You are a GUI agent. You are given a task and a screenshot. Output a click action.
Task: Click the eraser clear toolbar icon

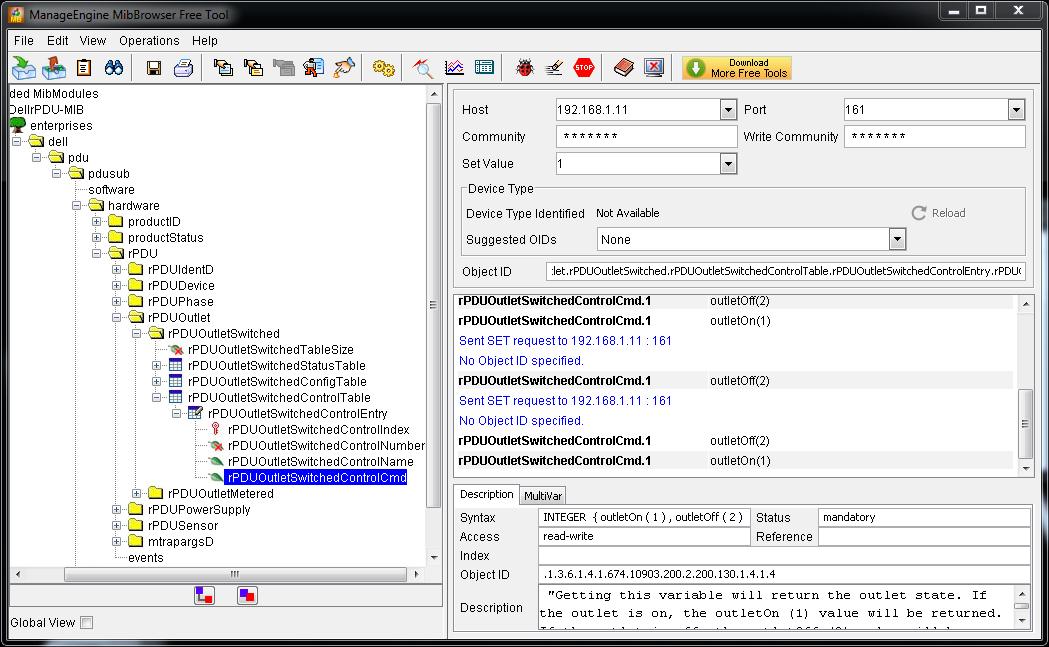pyautogui.click(x=554, y=68)
